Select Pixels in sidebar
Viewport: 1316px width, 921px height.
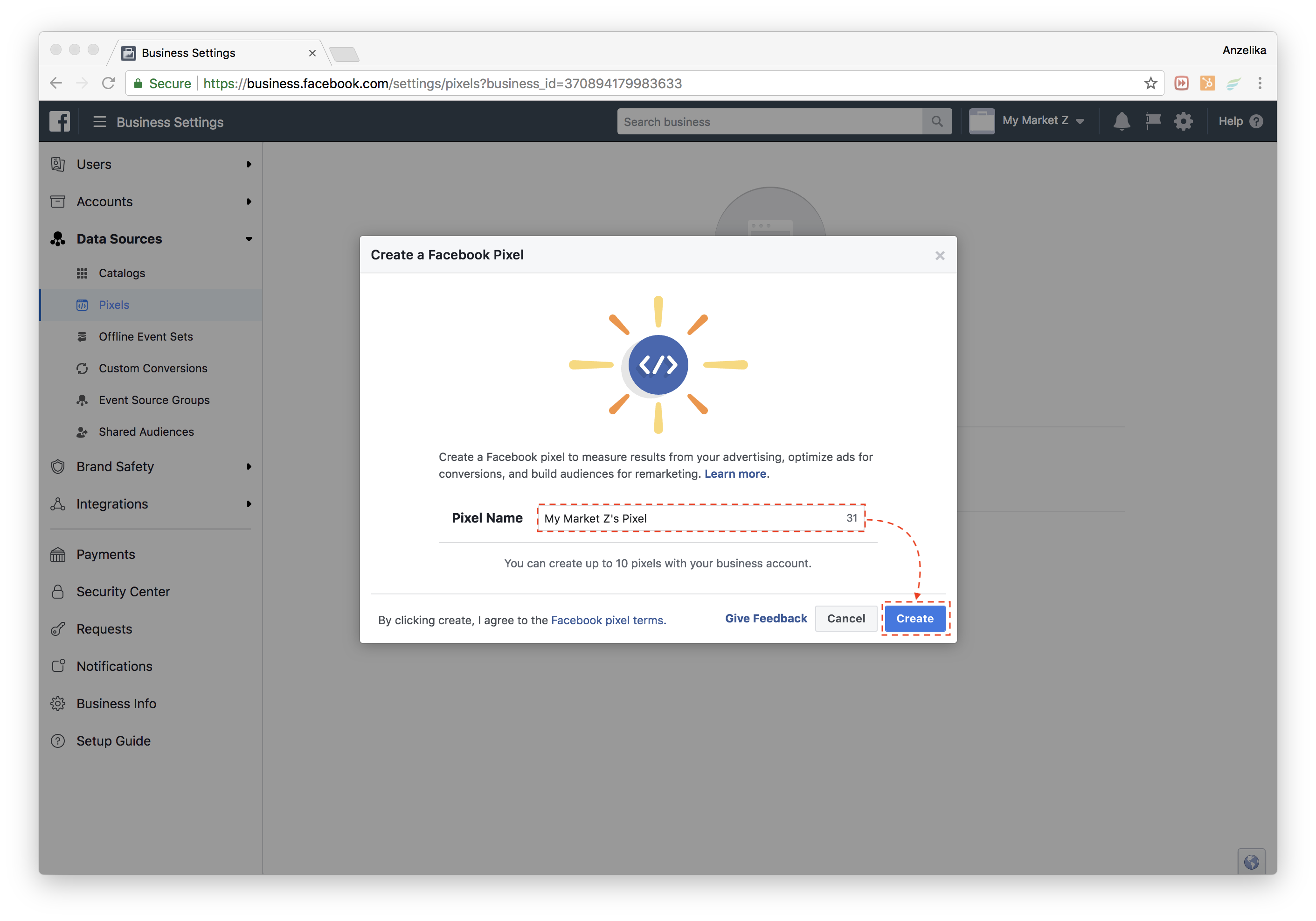pos(151,305)
